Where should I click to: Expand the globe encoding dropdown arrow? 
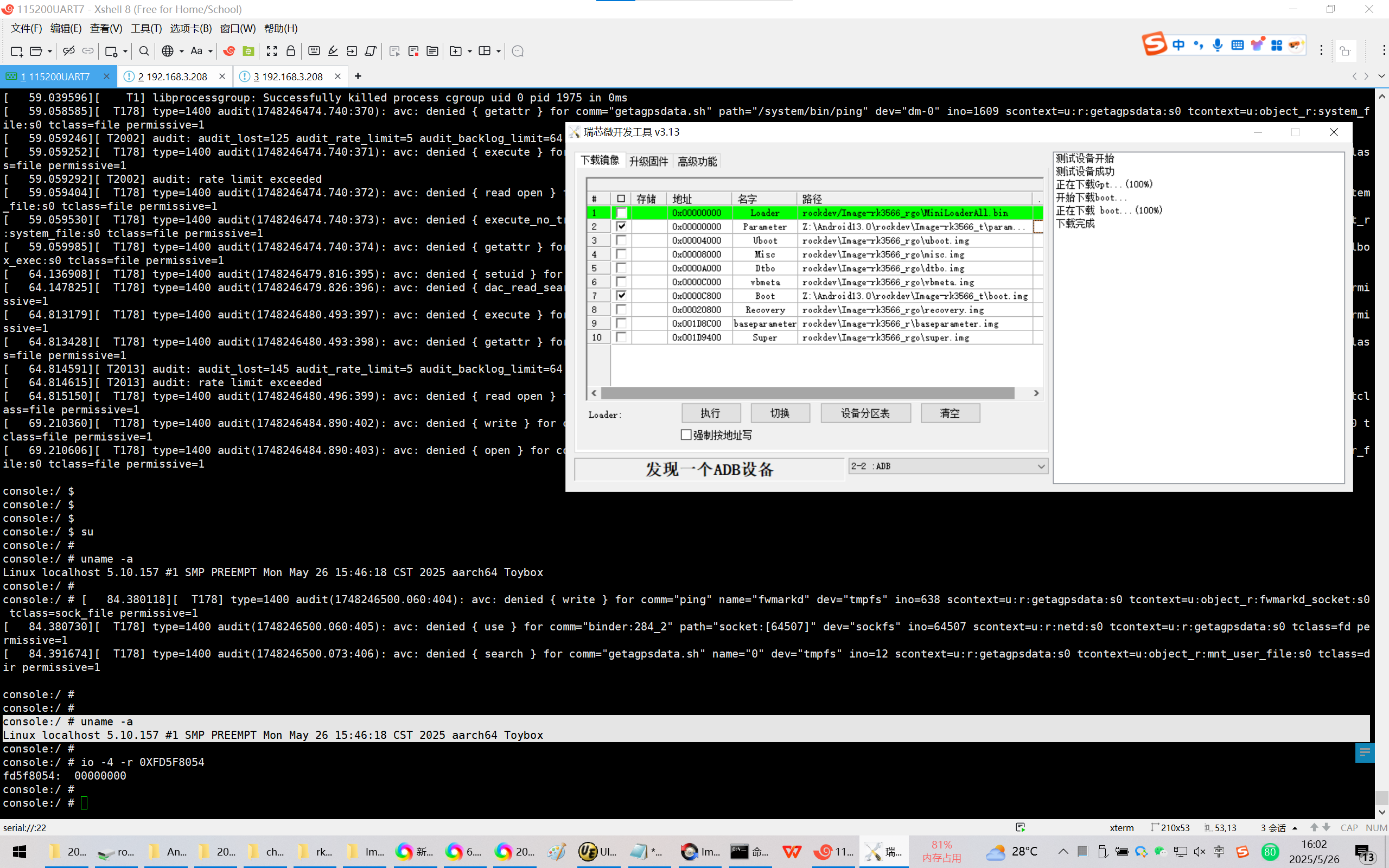181,51
